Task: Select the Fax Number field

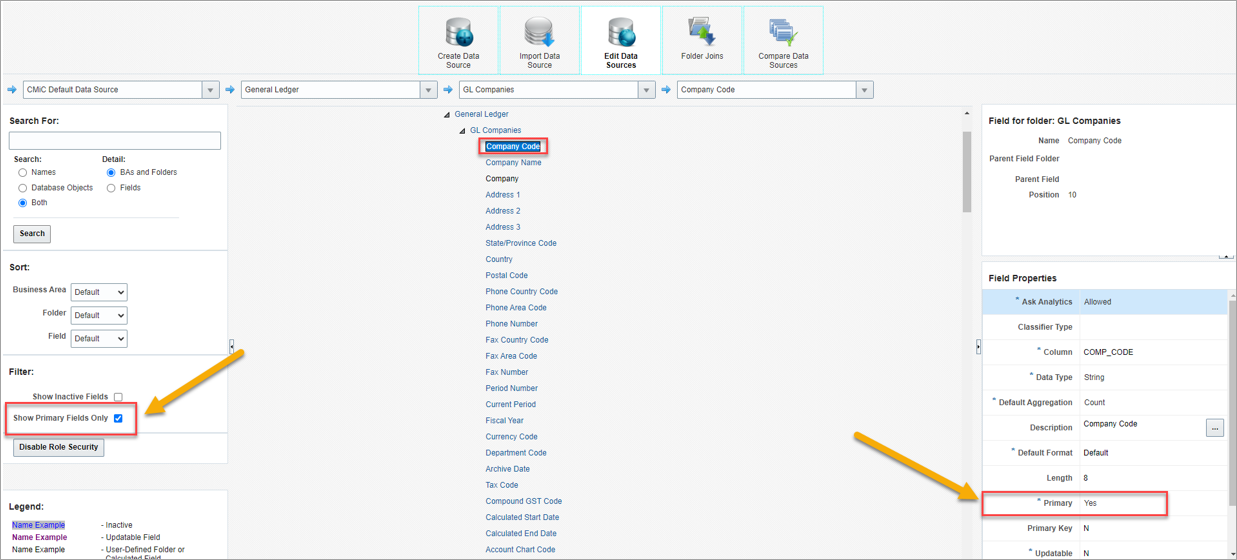Action: (507, 372)
